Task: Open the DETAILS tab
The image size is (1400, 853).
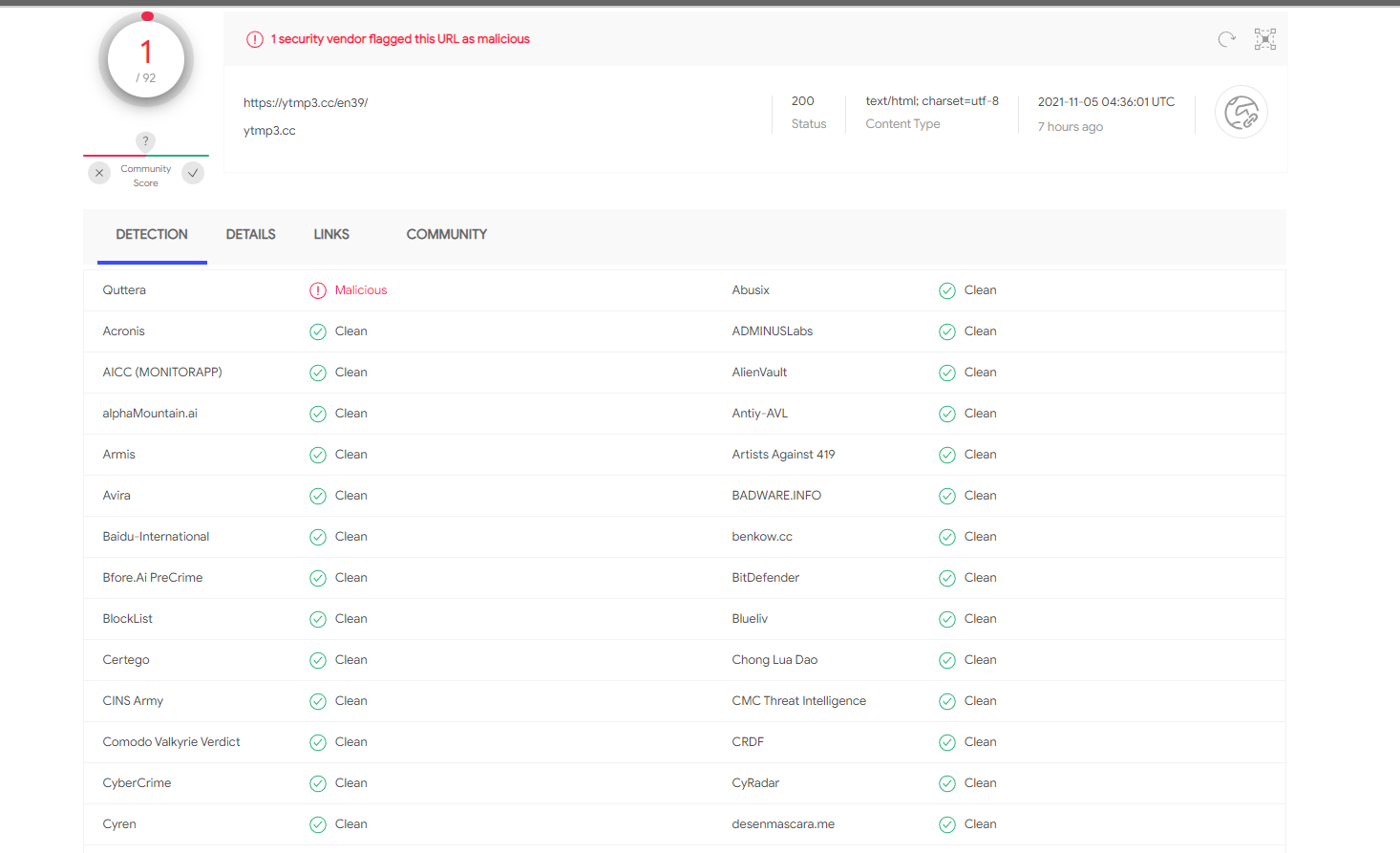Action: pos(251,235)
